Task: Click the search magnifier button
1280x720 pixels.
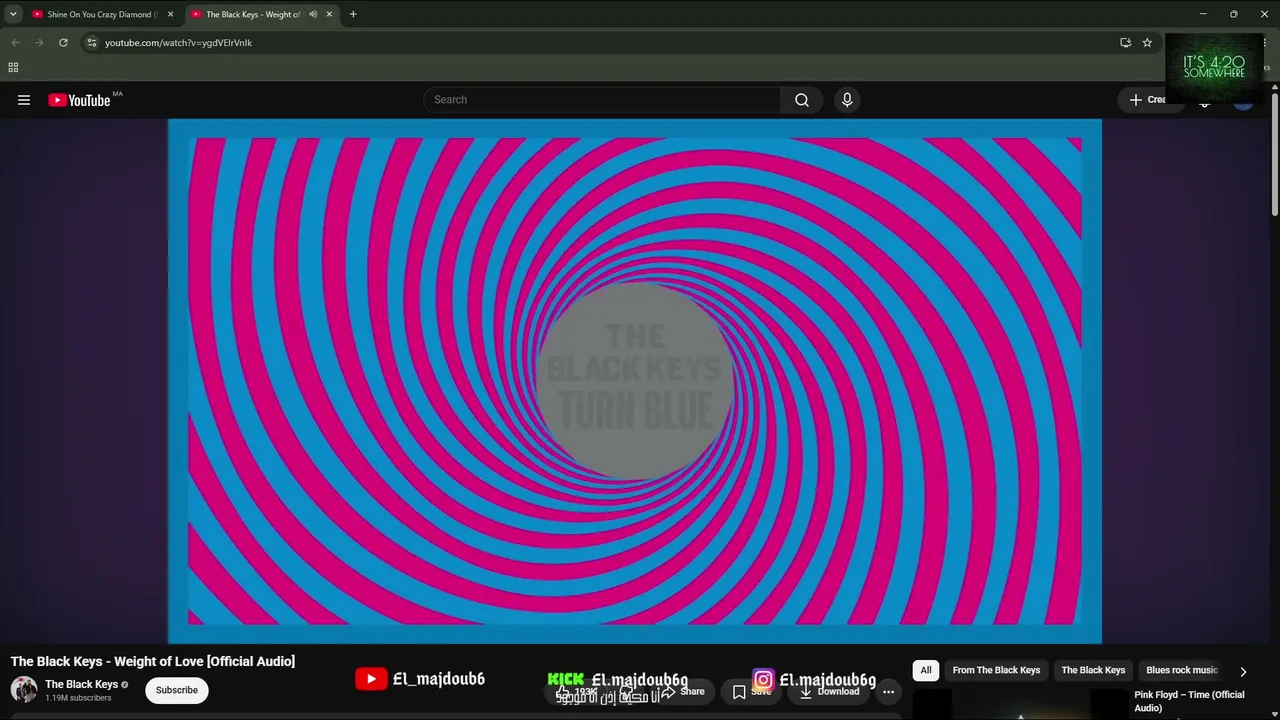Action: point(802,100)
